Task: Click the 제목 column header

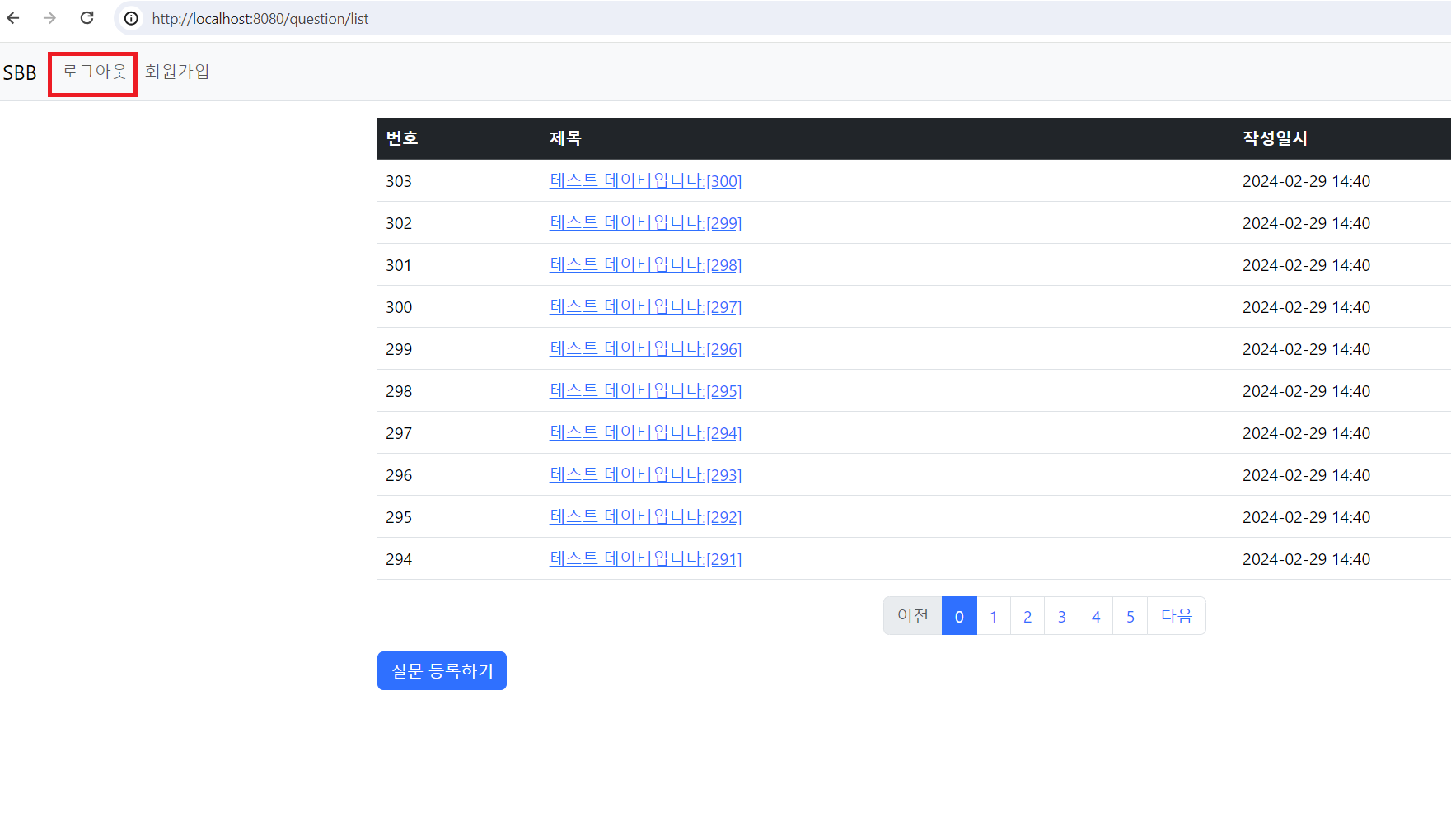Action: (565, 138)
